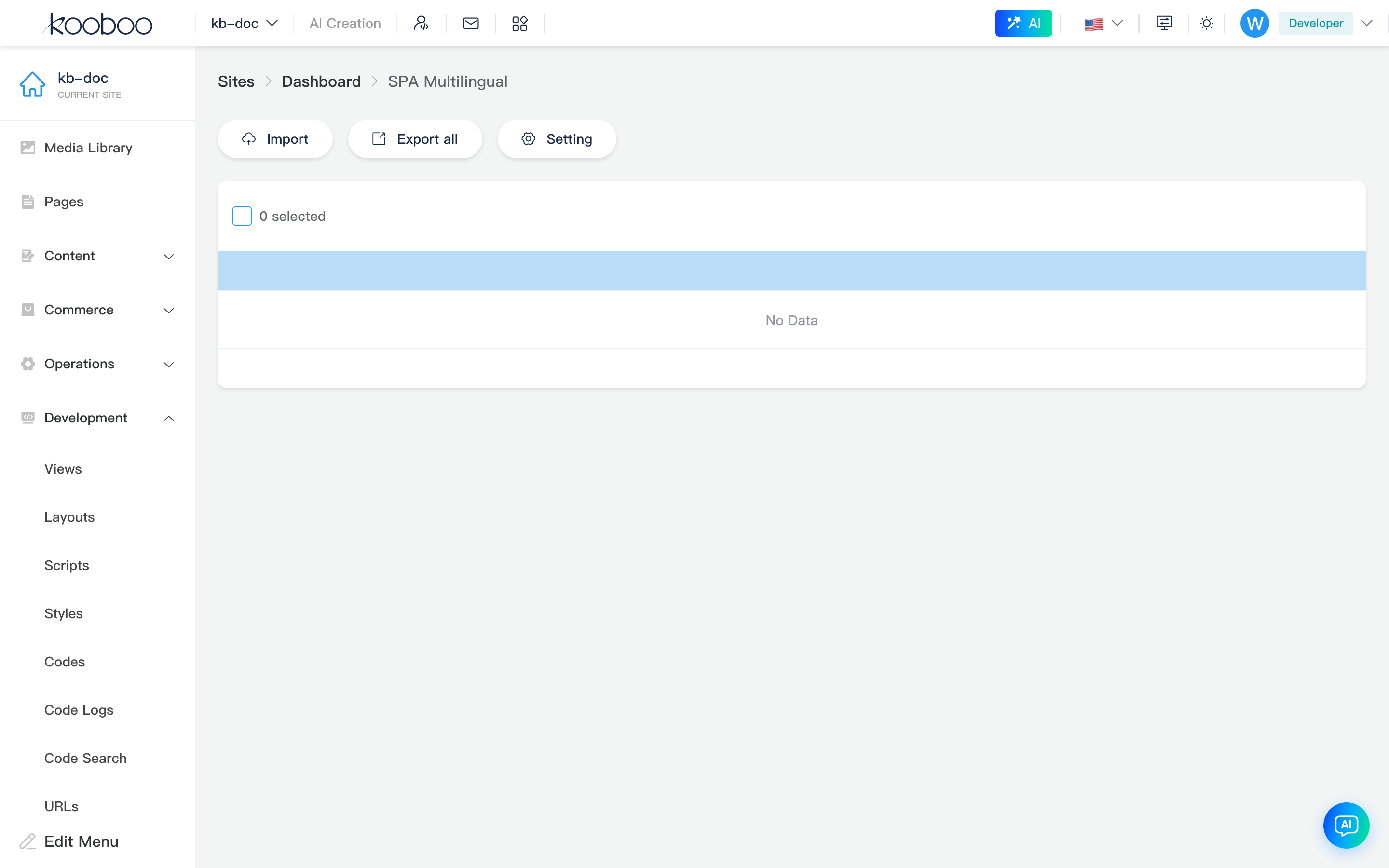Open the apps grid icon
1389x868 pixels.
(519, 24)
